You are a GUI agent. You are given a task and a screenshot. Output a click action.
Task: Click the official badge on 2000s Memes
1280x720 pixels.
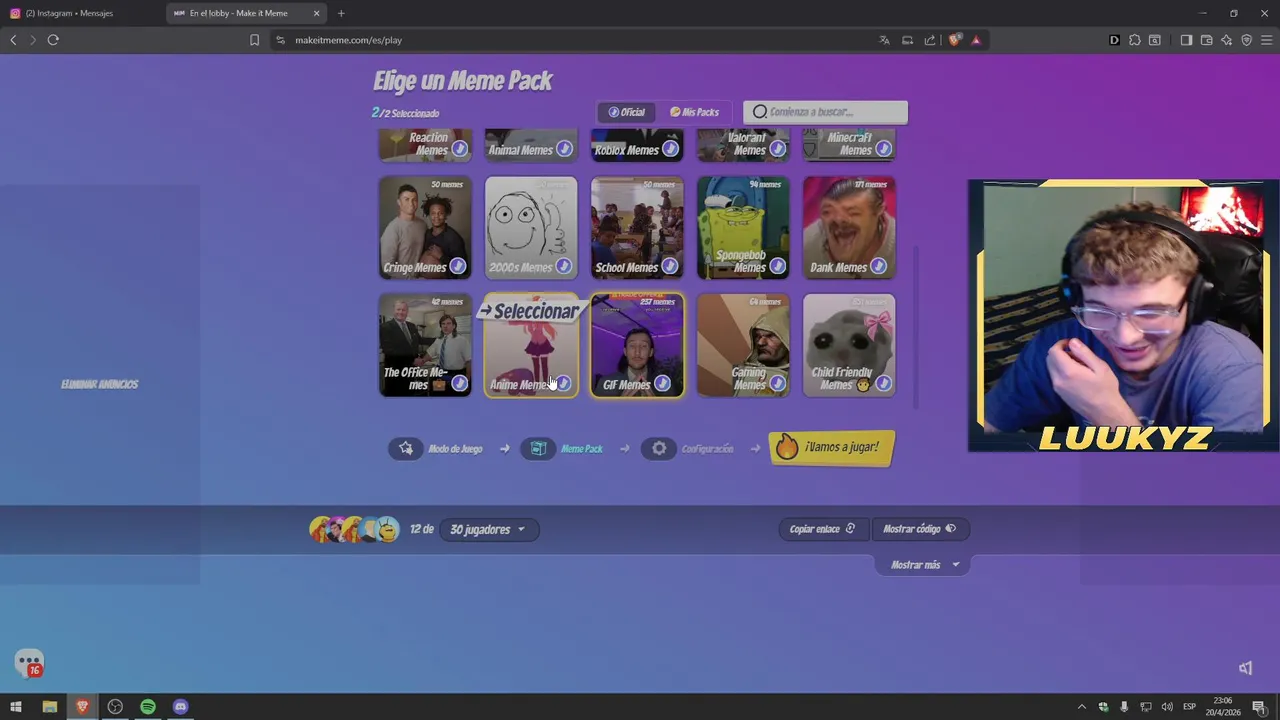[x=563, y=266]
